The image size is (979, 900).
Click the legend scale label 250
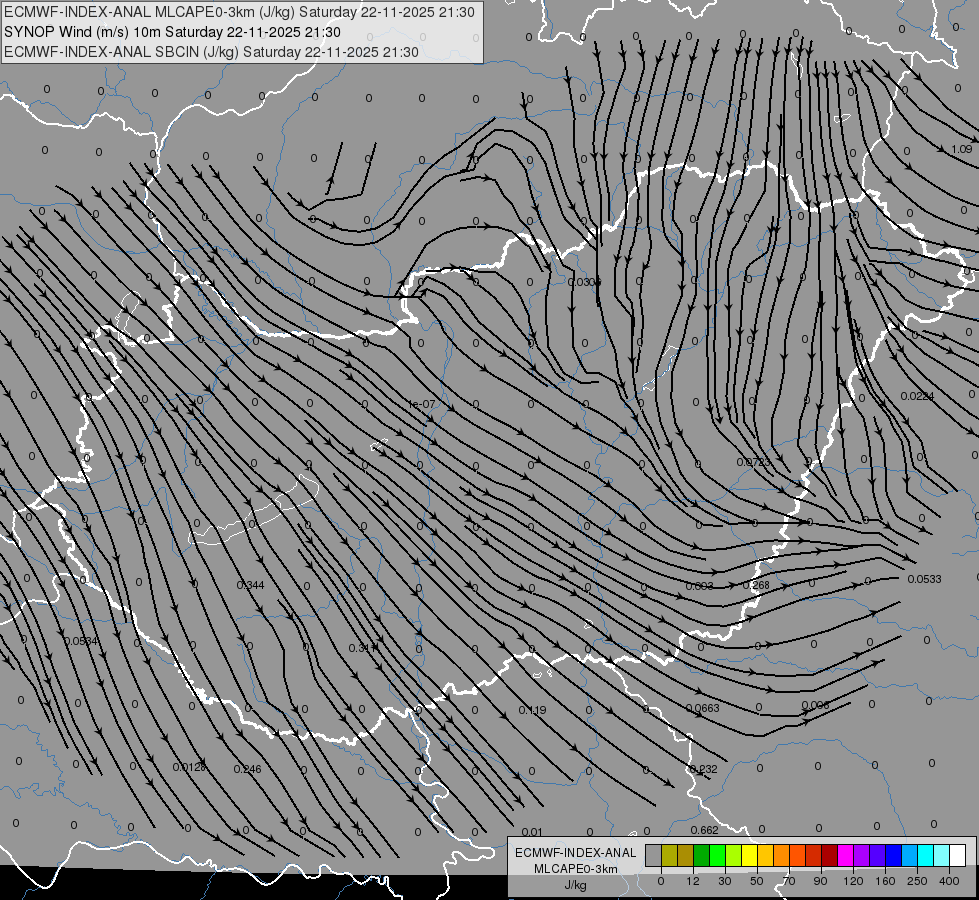pyautogui.click(x=917, y=881)
